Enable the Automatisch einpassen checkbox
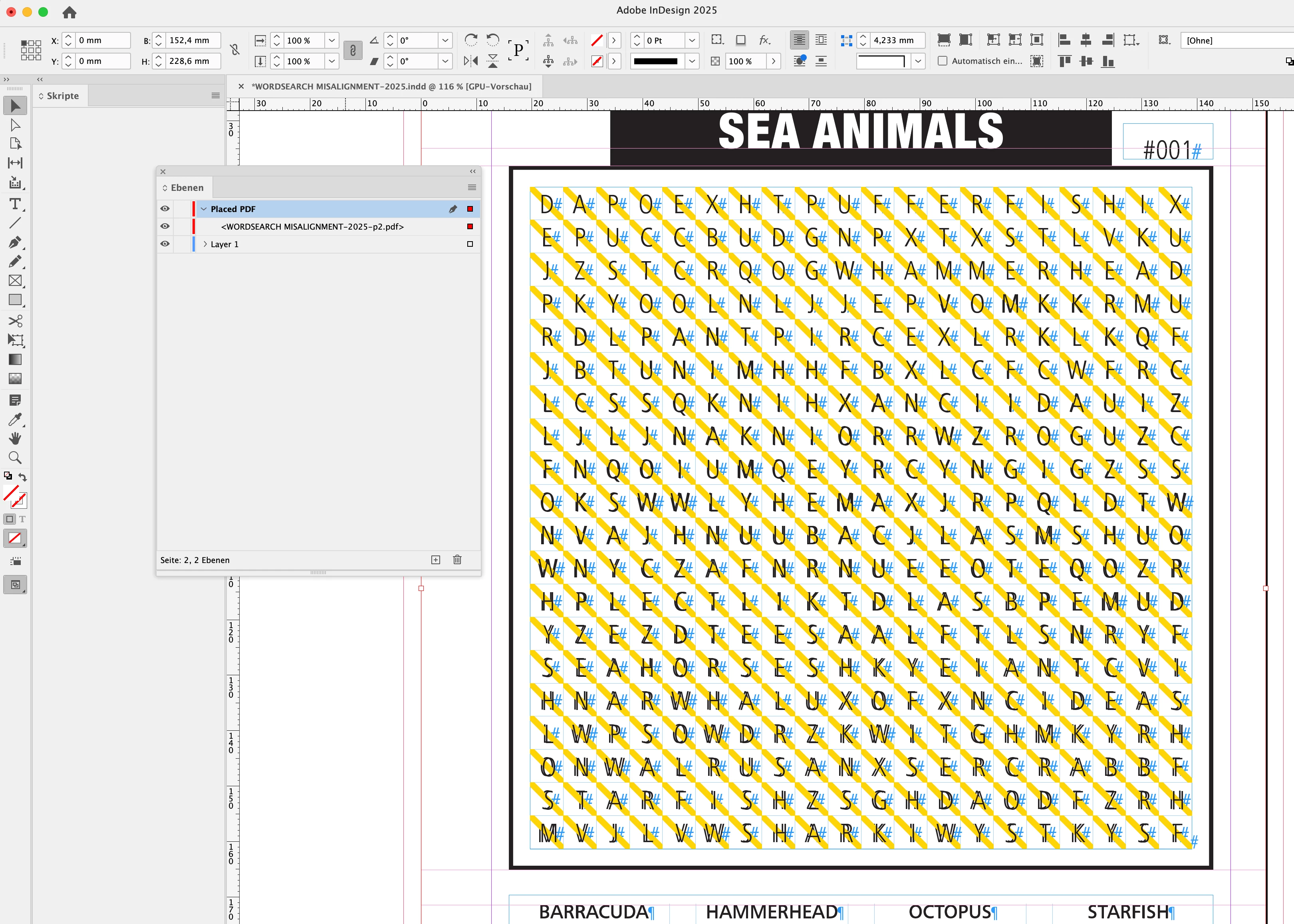The image size is (1294, 924). pos(942,61)
